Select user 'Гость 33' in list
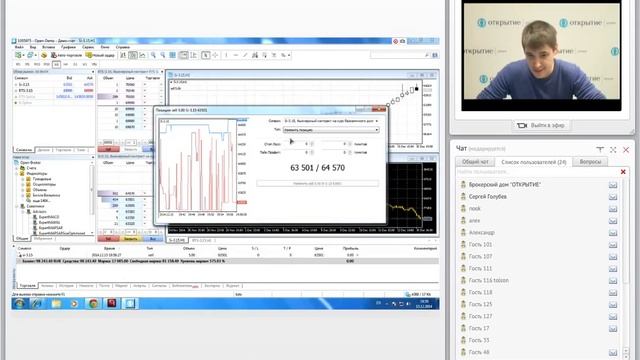Screen dimensions: 640x360 479,340
